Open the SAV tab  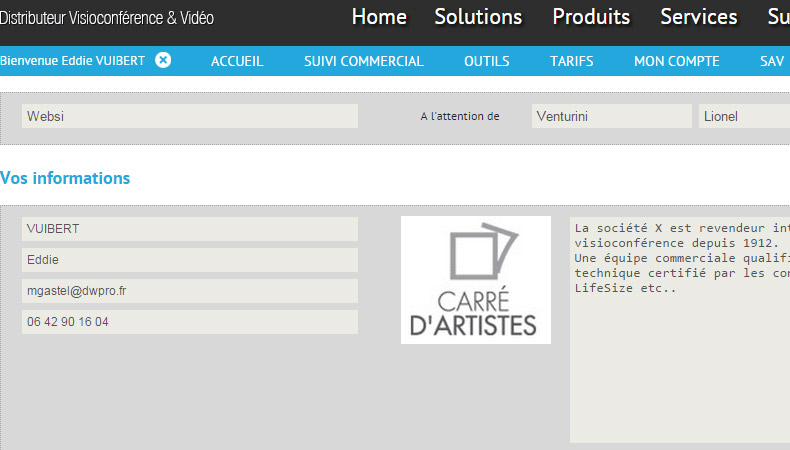pyautogui.click(x=772, y=61)
